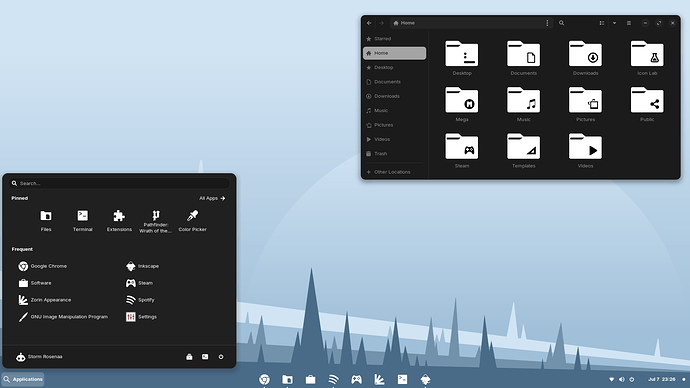The image size is (690, 388).
Task: Select the Pictures folder in Files
Action: 585,104
